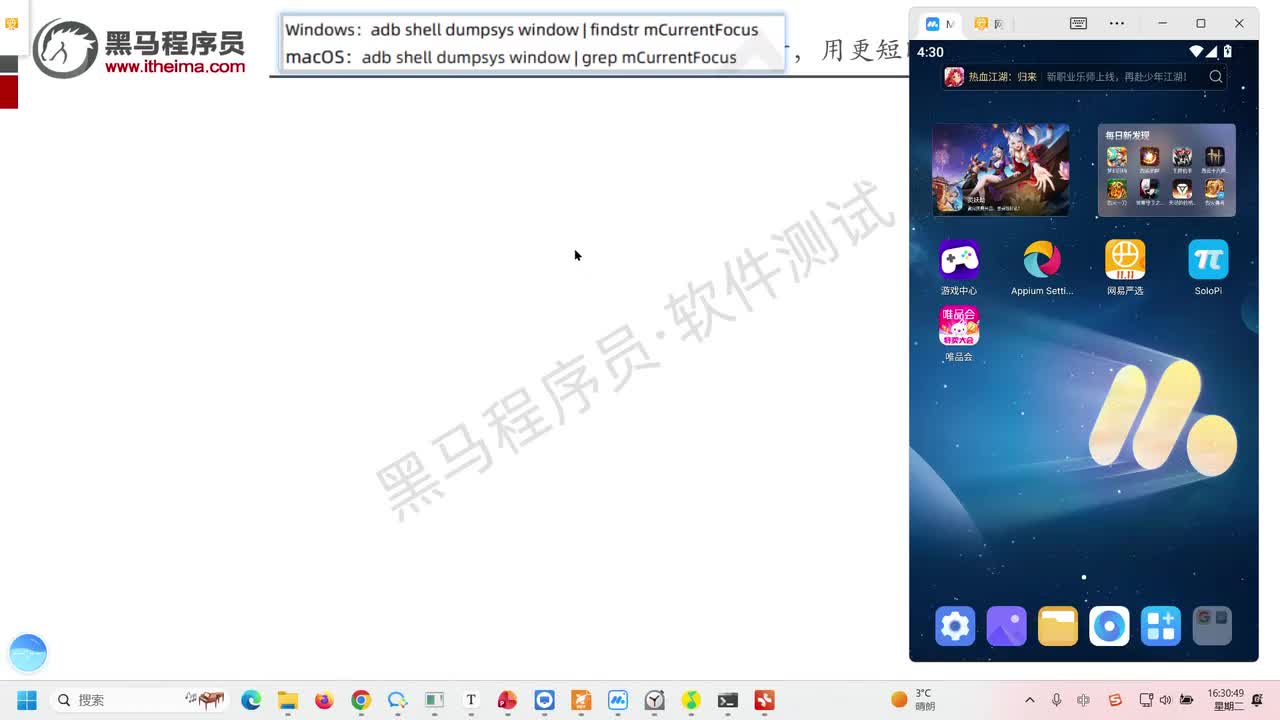Switch to the second emulator tab
The width and height of the screenshot is (1280, 720).
click(x=989, y=23)
